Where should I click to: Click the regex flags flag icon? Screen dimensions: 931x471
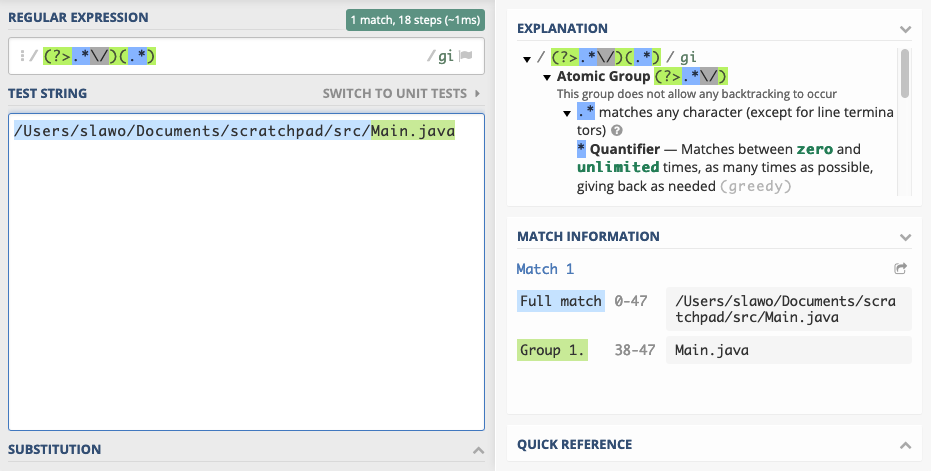(x=466, y=56)
